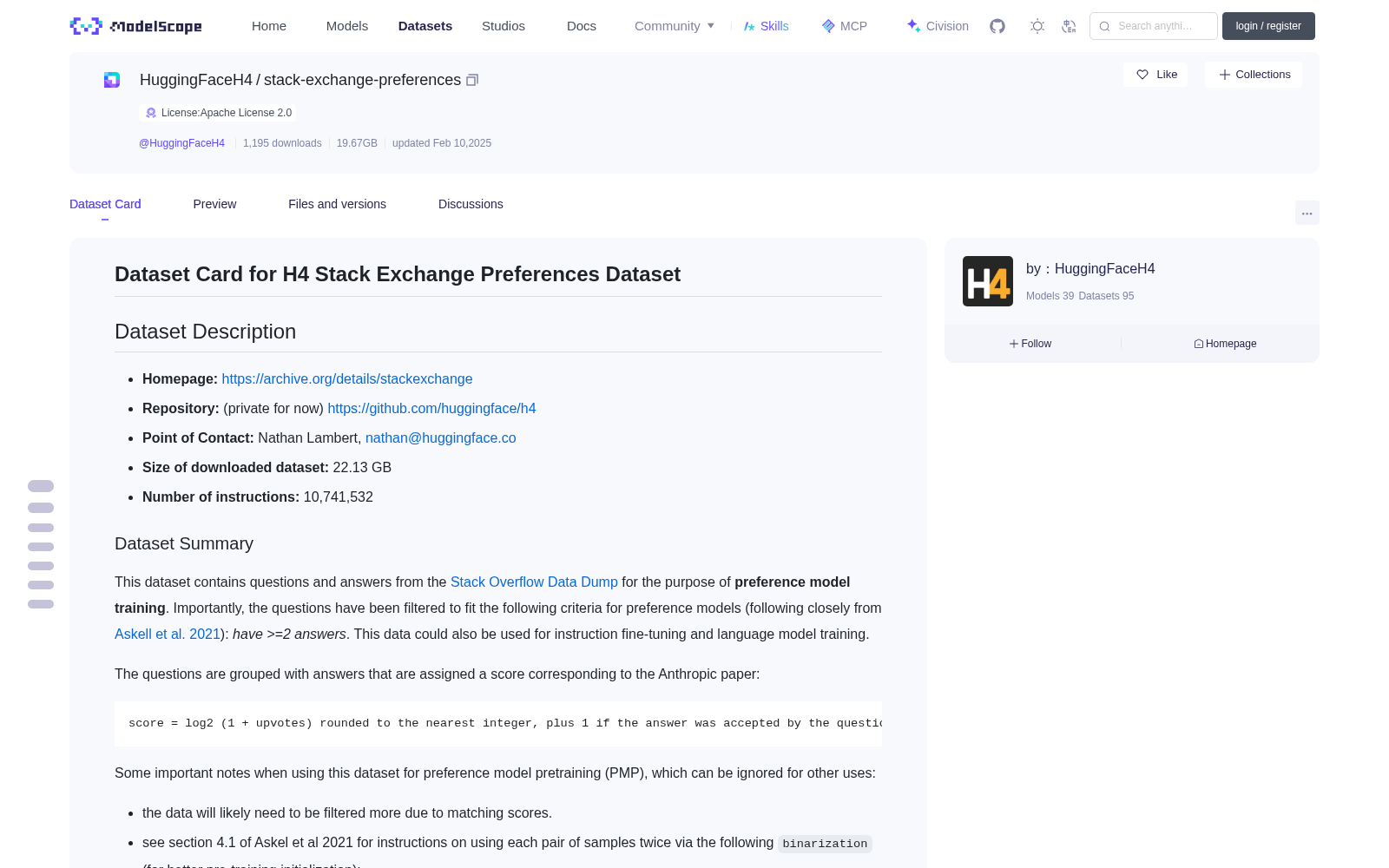1389x868 pixels.
Task: Open the Skills page
Action: 766,26
